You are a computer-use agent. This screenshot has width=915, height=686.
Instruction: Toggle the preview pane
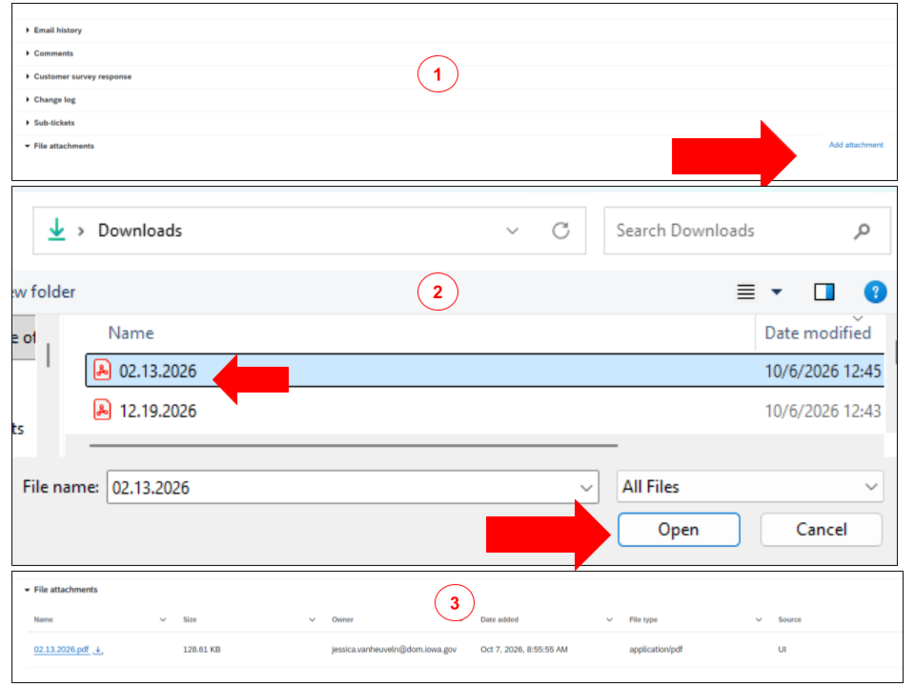[824, 292]
